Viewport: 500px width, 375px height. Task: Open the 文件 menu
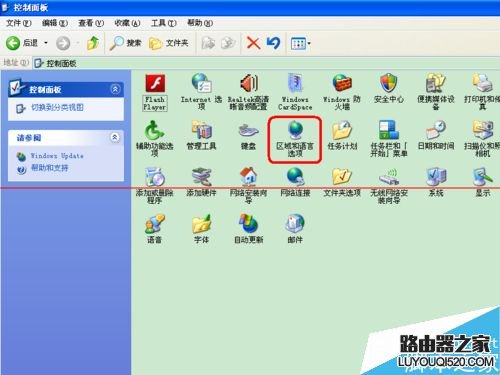[19, 23]
